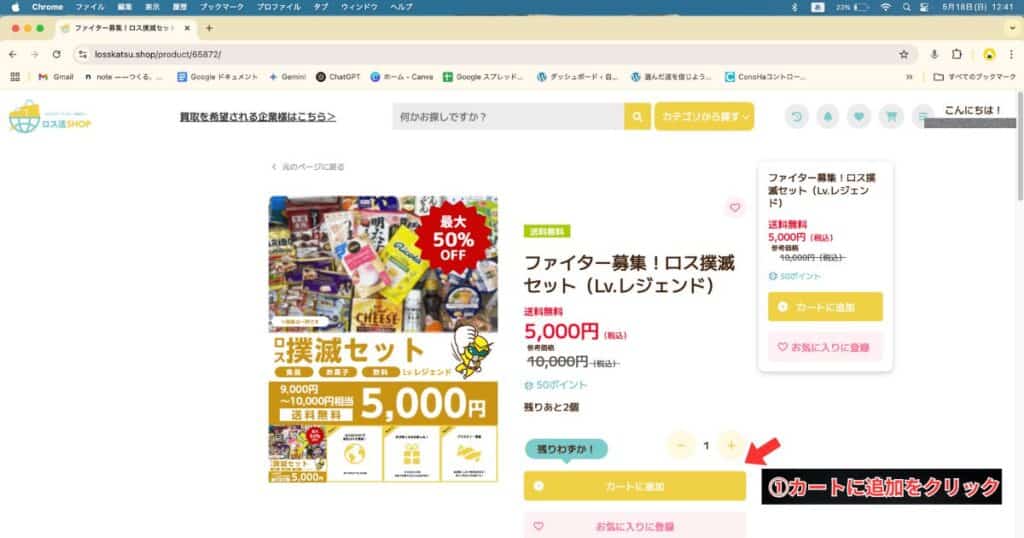Viewport: 1024px width, 538px height.
Task: Decrease quantity with the minus button
Action: (680, 445)
